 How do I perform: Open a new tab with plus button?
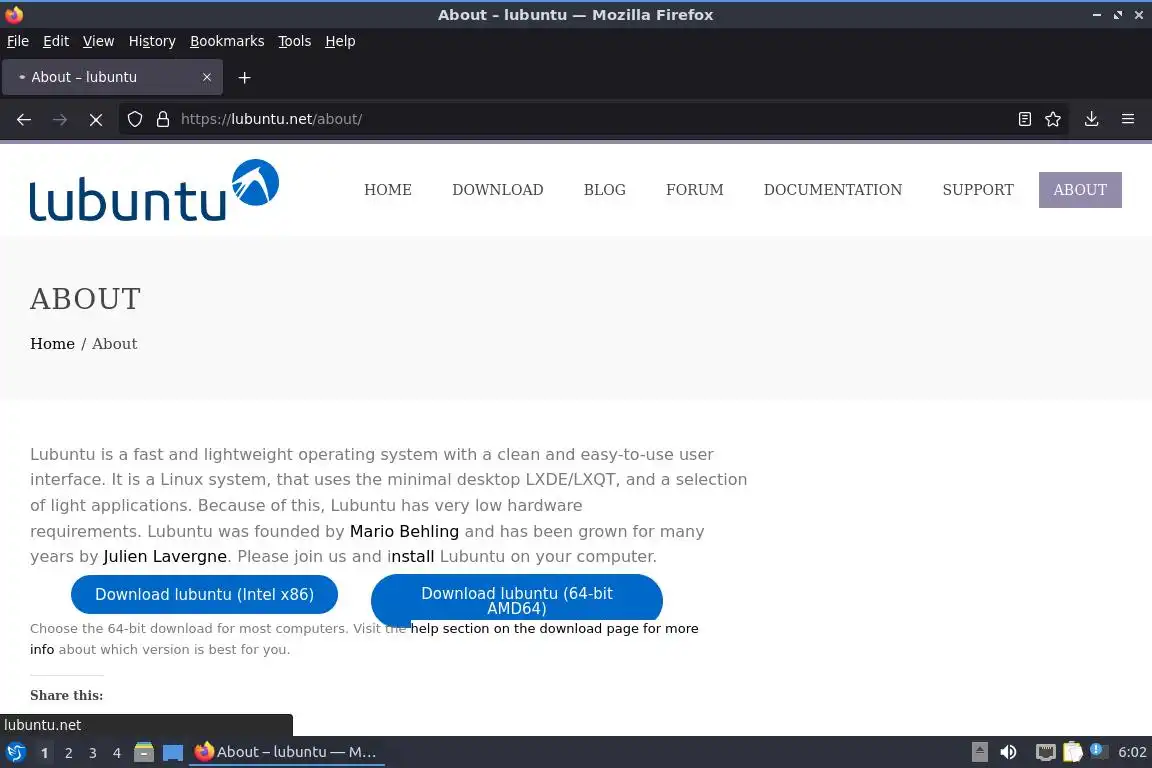[245, 77]
